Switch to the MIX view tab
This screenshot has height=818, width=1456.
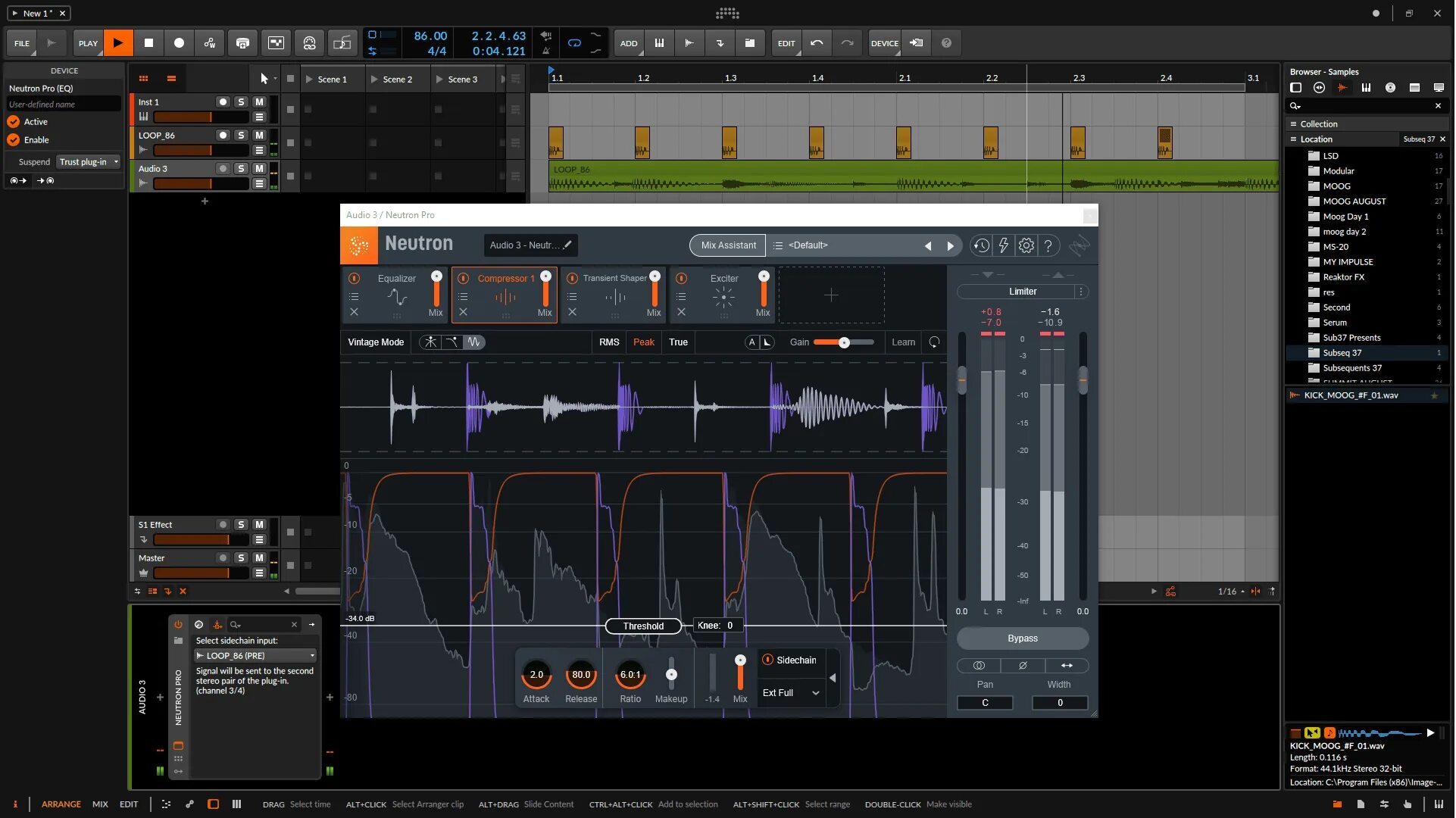pyautogui.click(x=100, y=804)
